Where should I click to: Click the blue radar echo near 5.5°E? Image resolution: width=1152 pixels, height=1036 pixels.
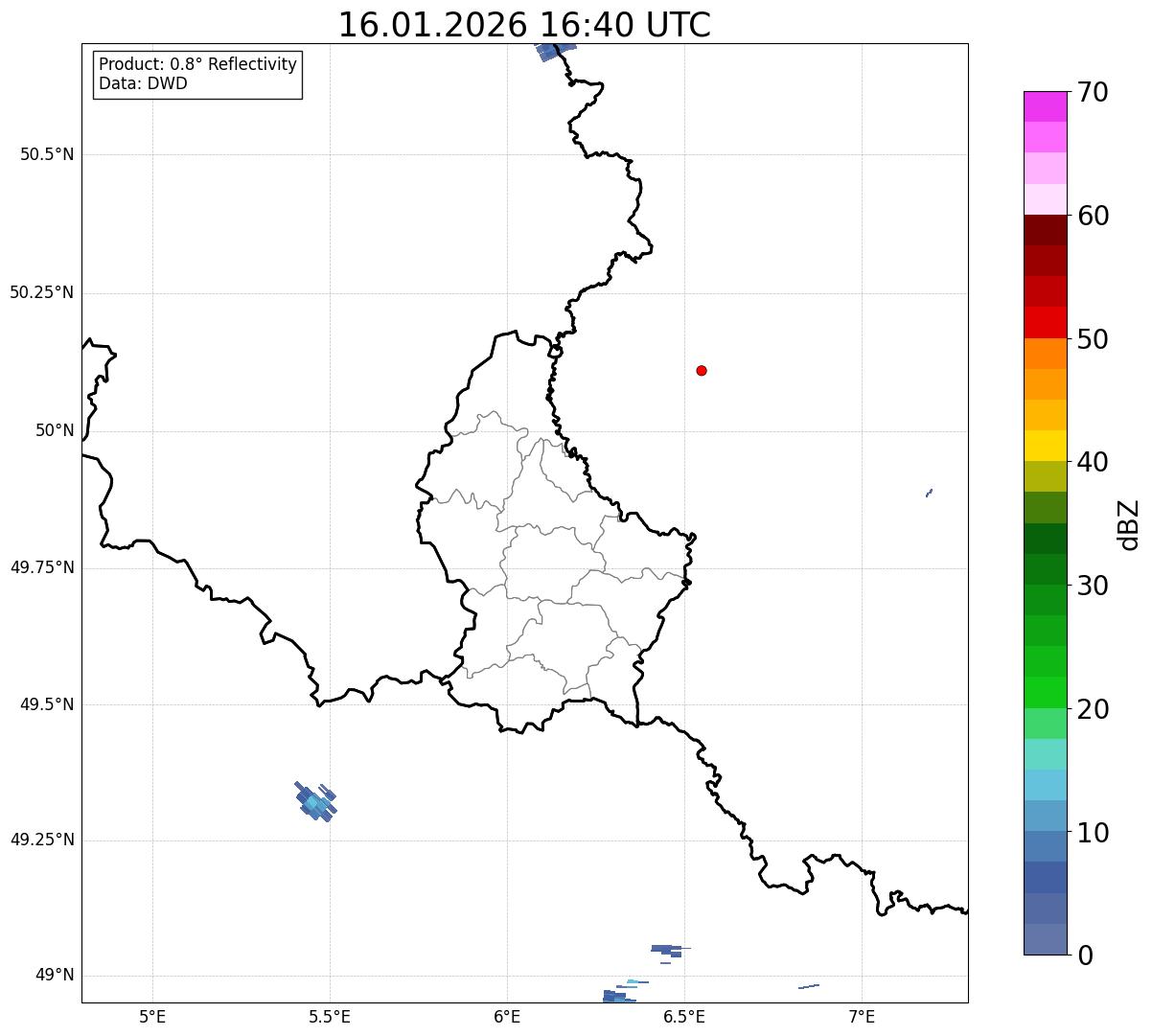(315, 801)
